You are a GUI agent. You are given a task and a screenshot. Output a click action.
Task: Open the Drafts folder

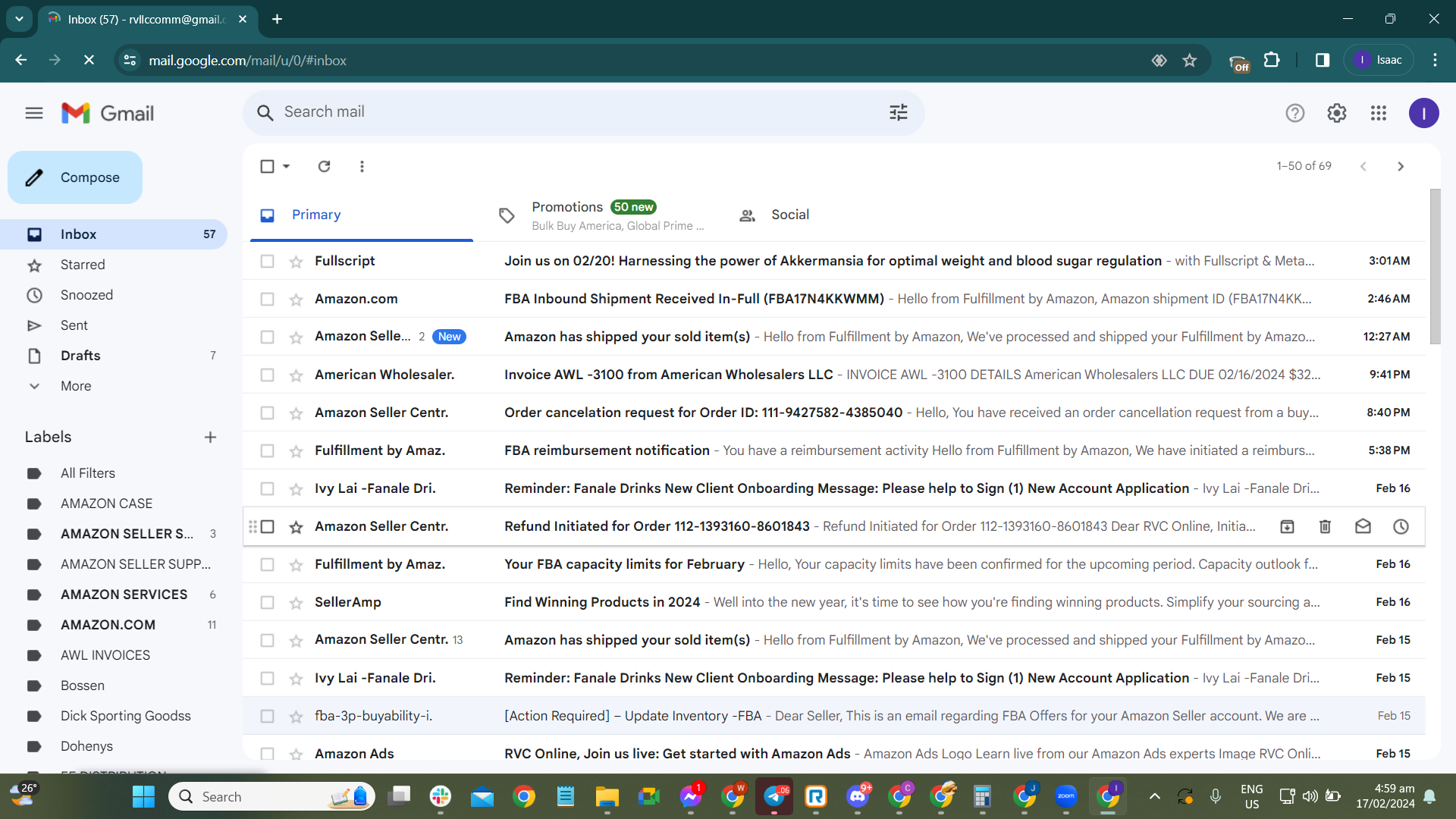114,356
